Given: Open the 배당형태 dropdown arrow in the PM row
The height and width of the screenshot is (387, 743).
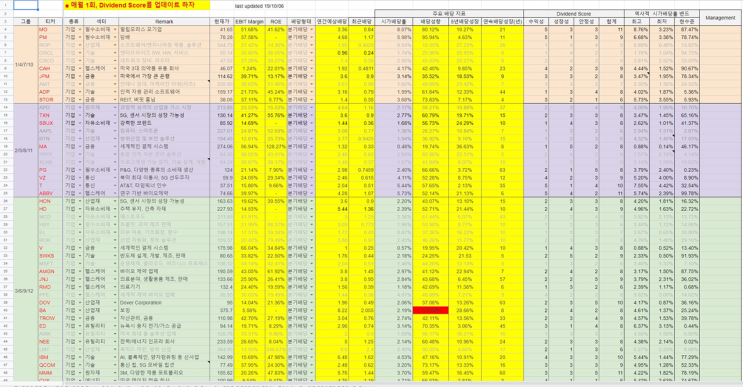Looking at the screenshot, I should point(312,37).
